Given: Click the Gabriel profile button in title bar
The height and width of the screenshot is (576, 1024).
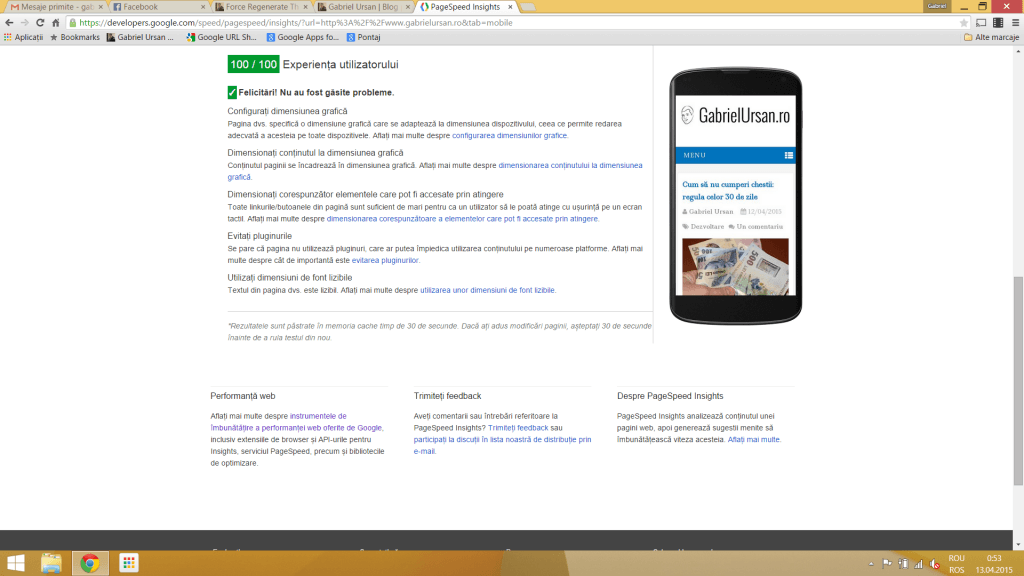Looking at the screenshot, I should pos(936,6).
